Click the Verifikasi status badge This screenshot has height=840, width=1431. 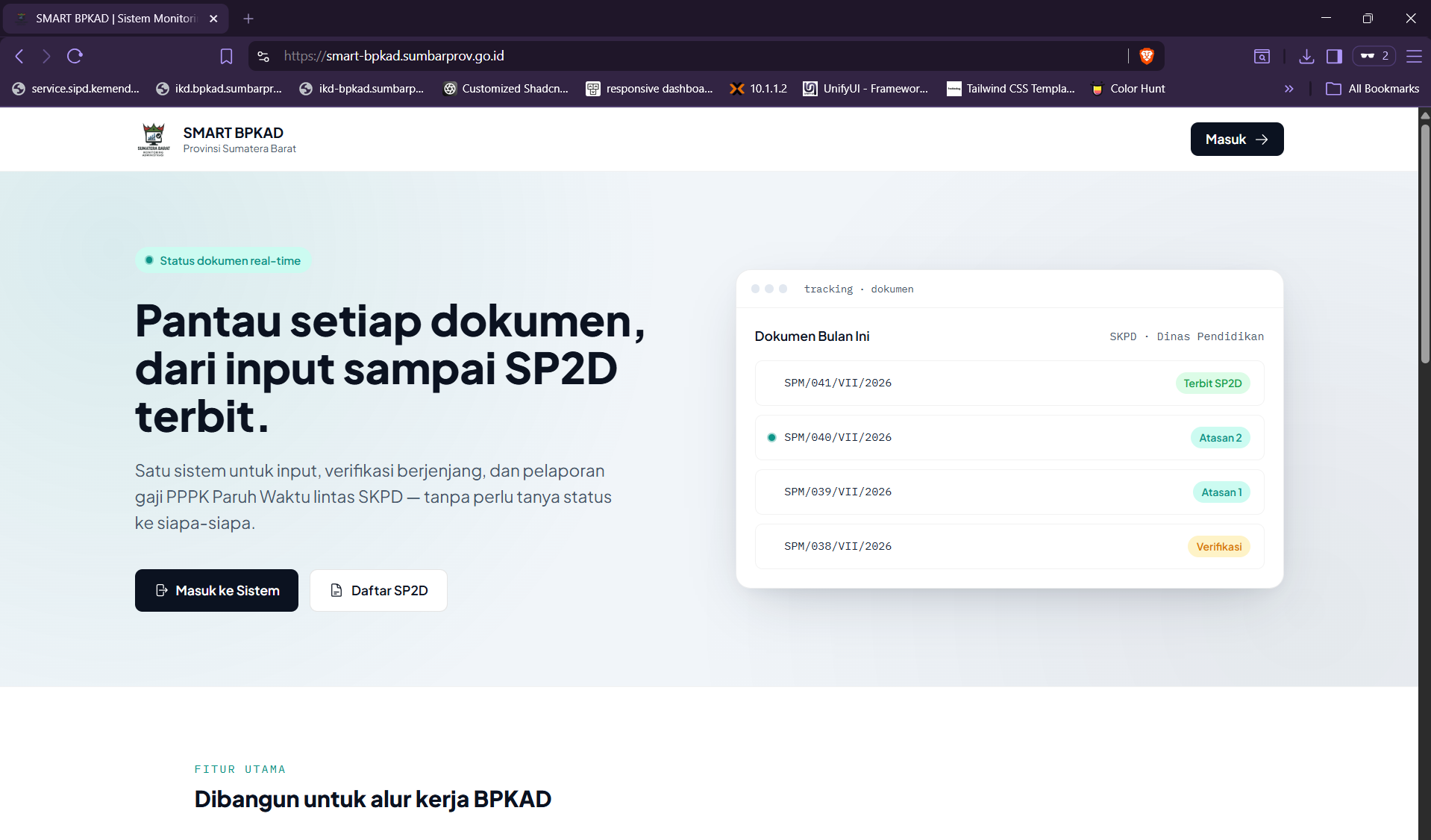point(1219,547)
